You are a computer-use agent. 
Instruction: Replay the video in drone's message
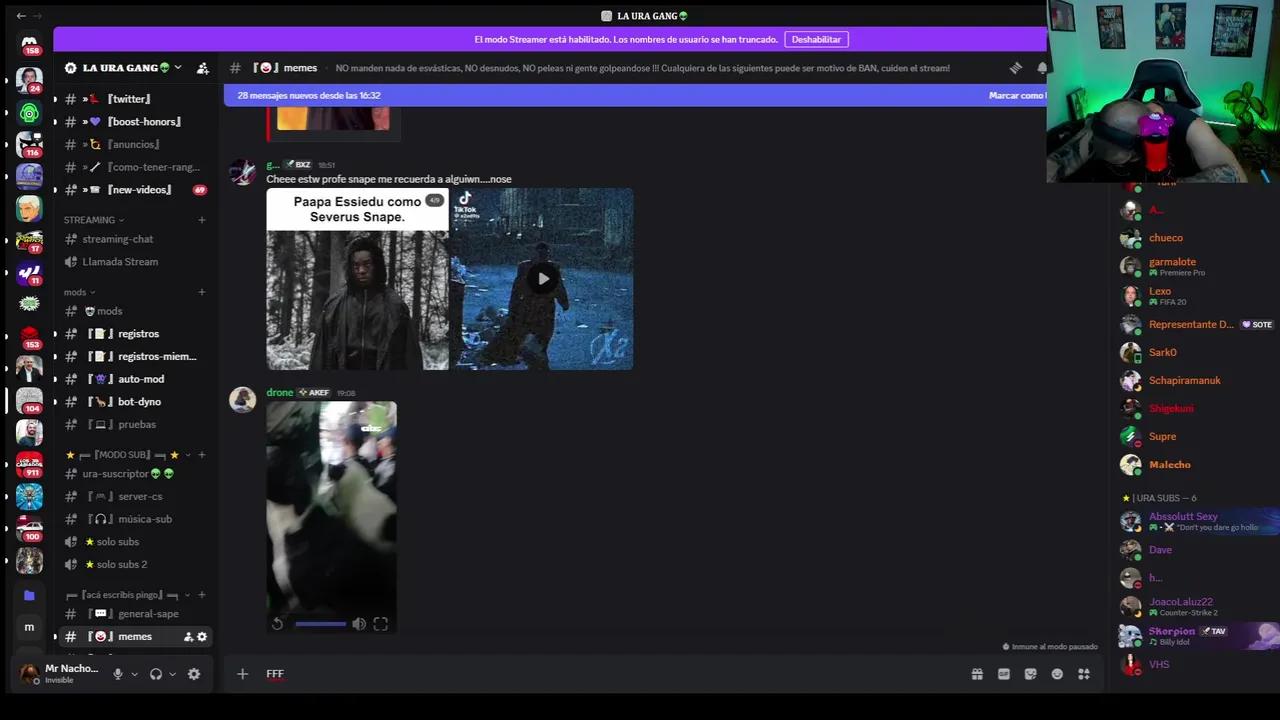point(278,624)
